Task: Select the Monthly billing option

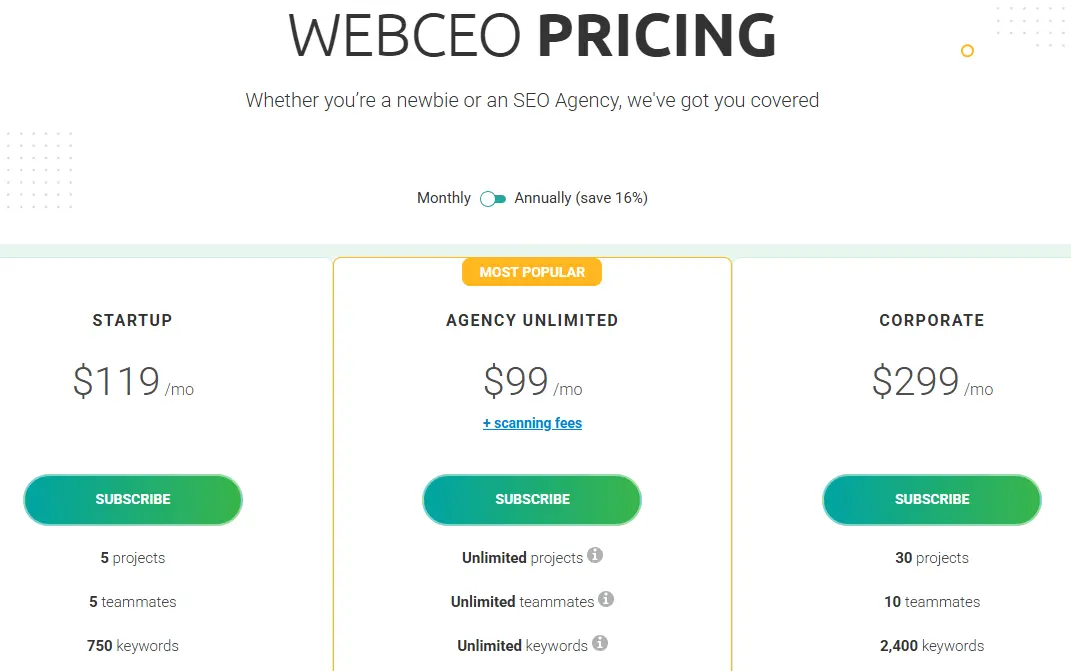Action: coord(443,198)
